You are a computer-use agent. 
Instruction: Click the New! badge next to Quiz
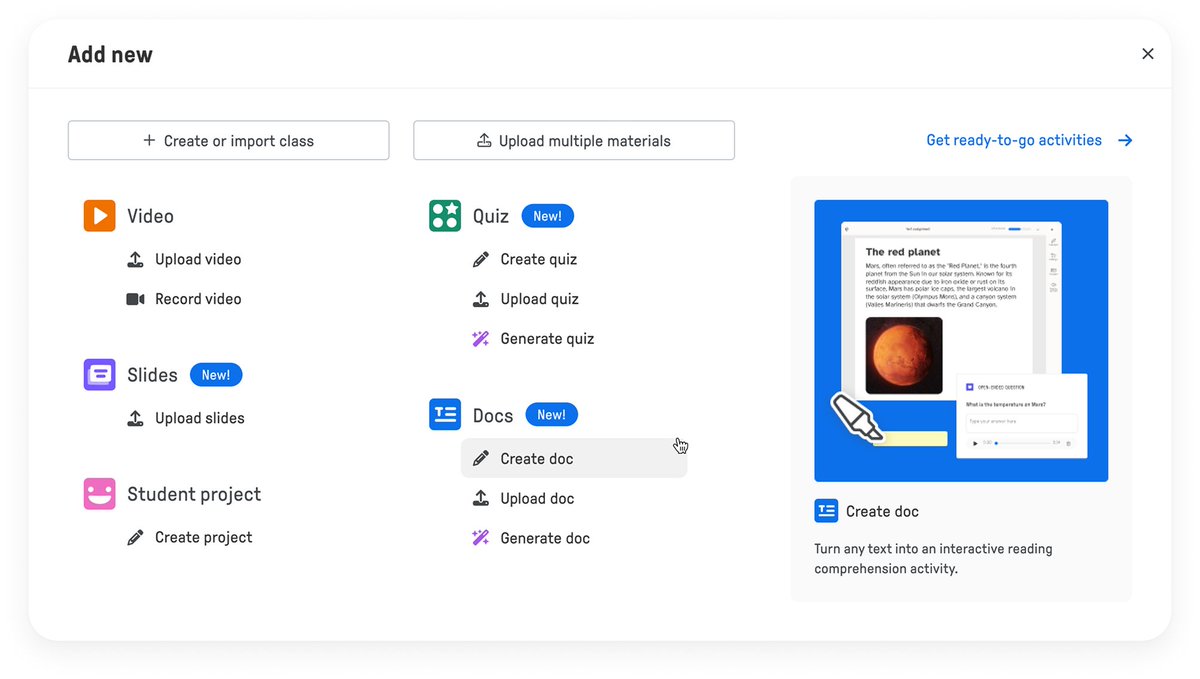547,216
